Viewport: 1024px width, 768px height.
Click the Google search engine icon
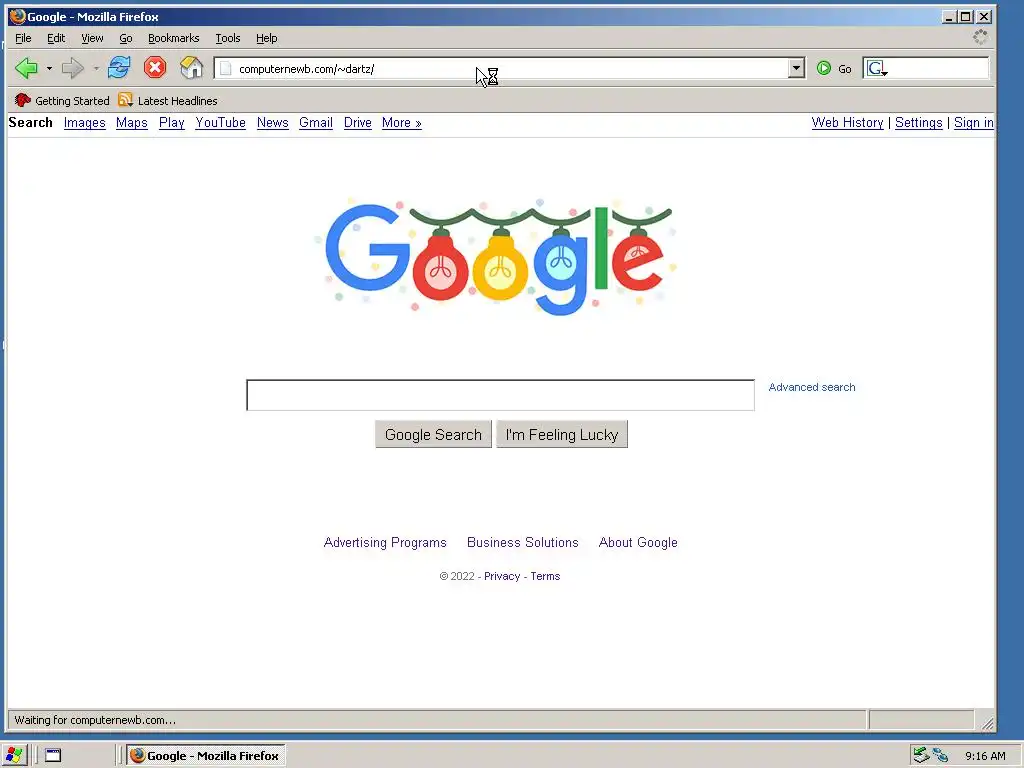coord(876,69)
